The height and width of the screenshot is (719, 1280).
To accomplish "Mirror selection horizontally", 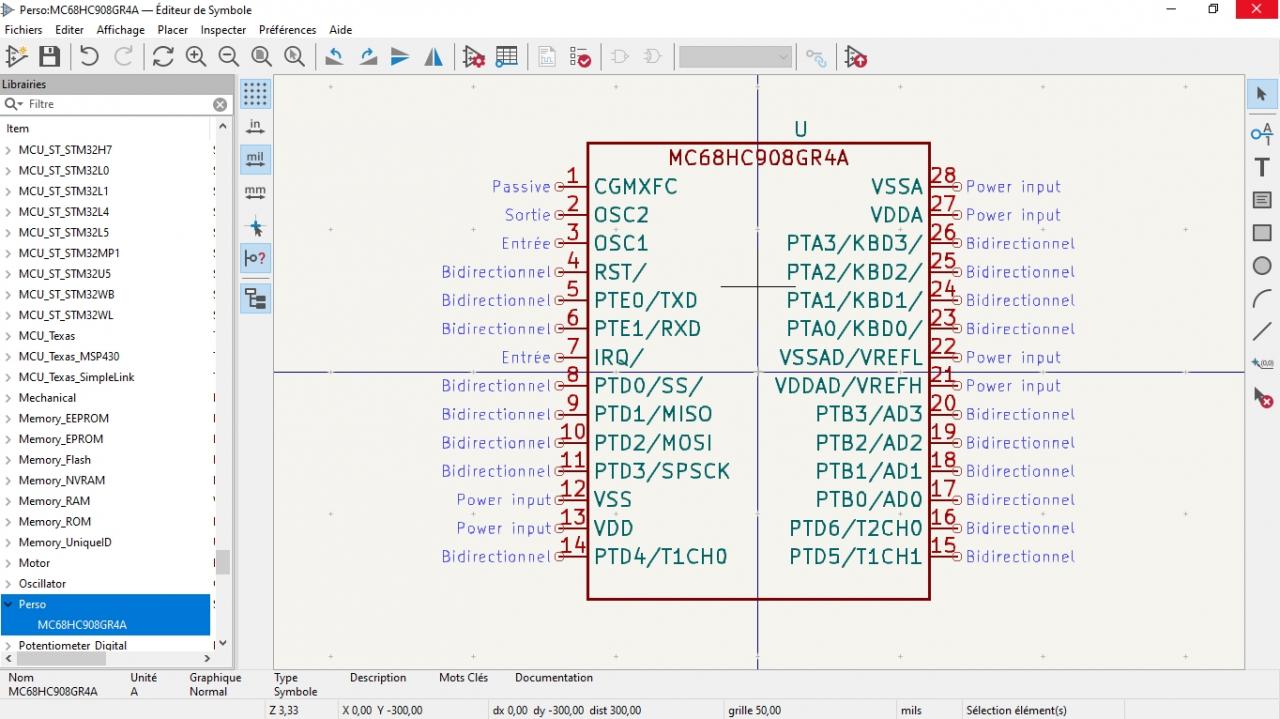I will 433,57.
